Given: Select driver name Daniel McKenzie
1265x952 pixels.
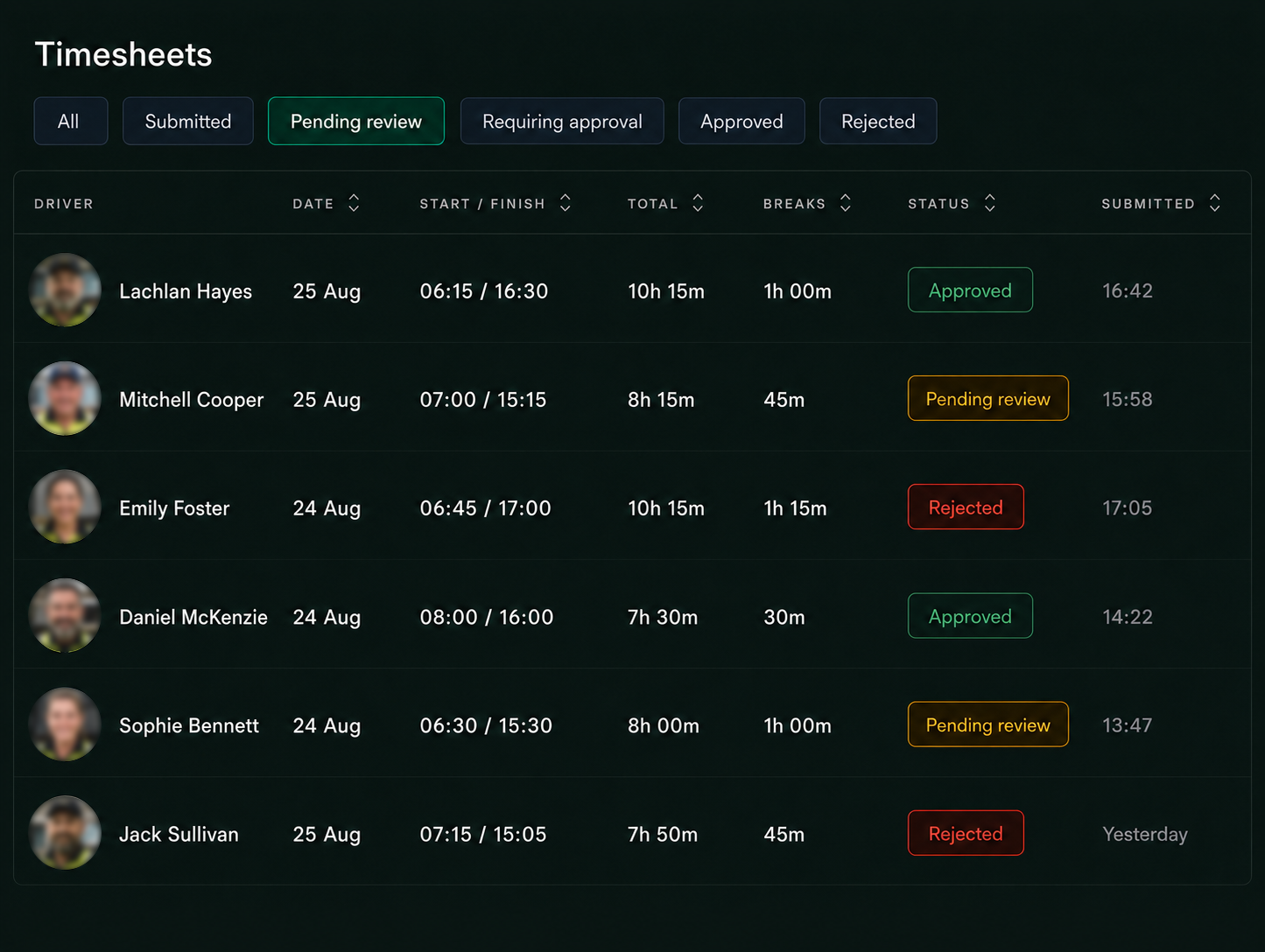Looking at the screenshot, I should [x=193, y=617].
